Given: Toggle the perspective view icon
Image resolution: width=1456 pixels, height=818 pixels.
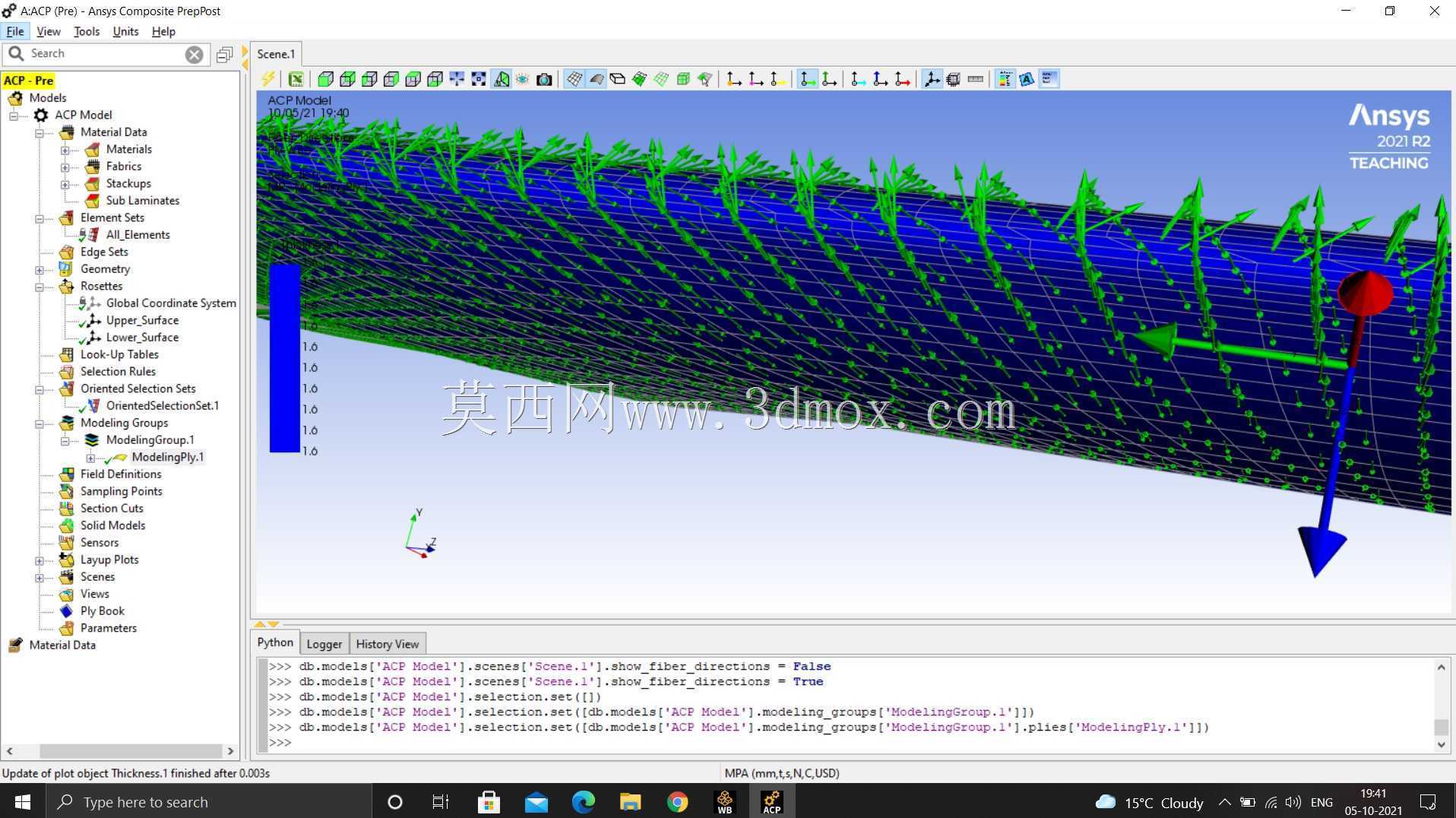Looking at the screenshot, I should [502, 79].
